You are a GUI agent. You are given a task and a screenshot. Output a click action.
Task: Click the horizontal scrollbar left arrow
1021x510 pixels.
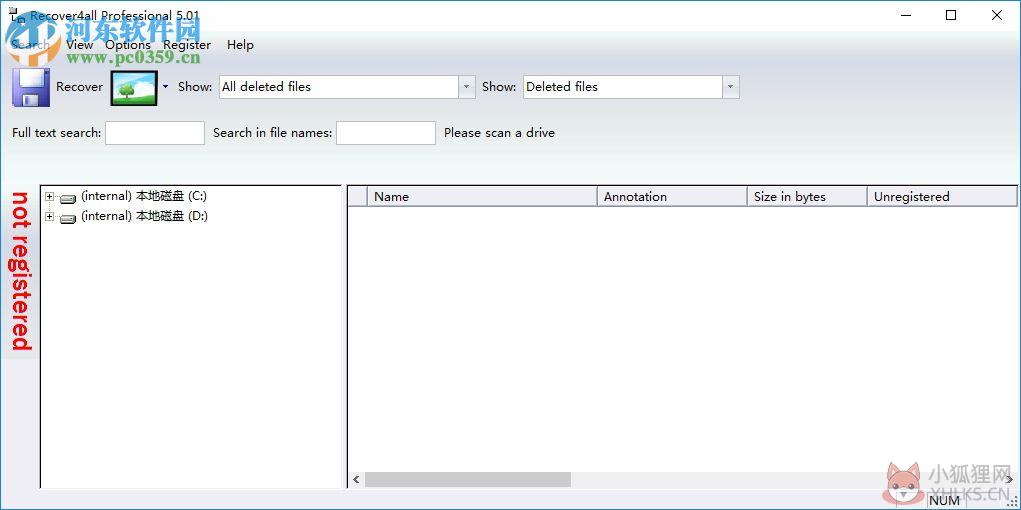(x=356, y=480)
